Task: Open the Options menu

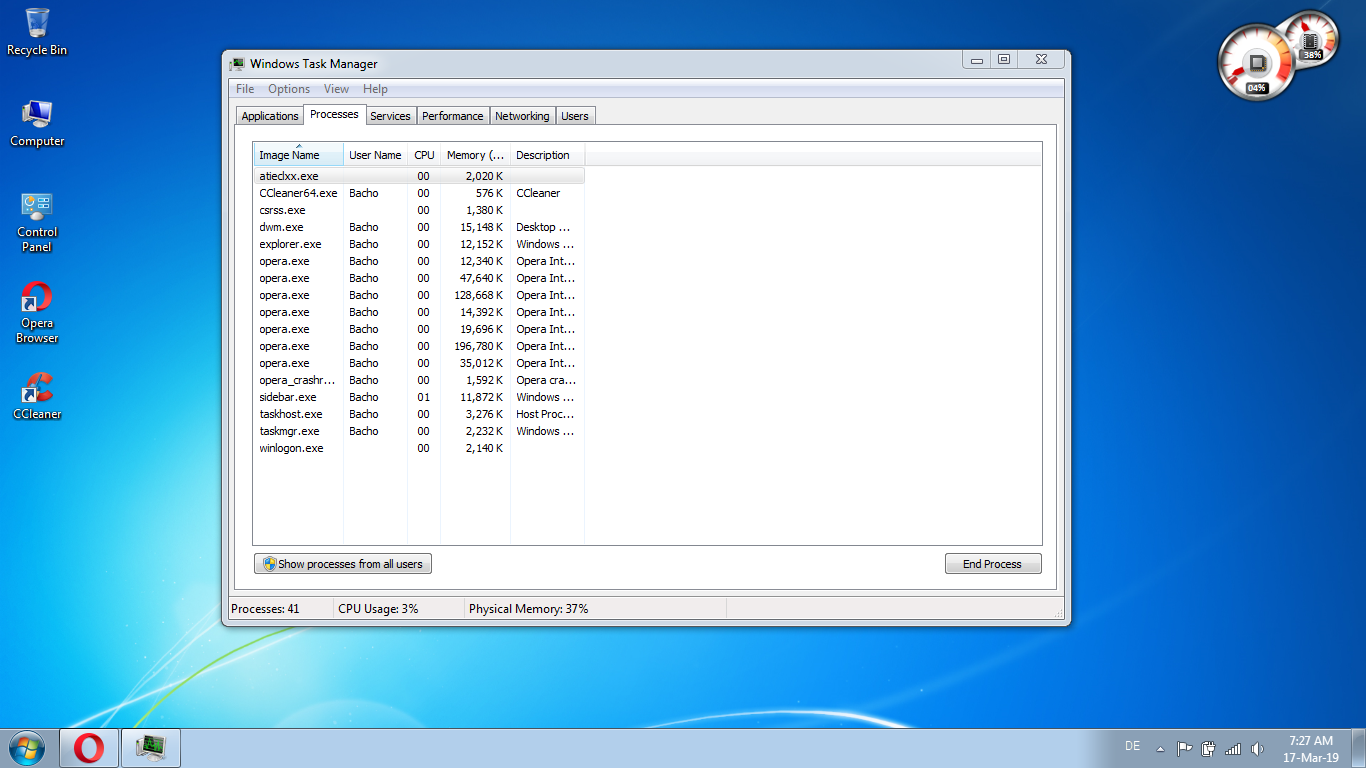Action: [289, 89]
